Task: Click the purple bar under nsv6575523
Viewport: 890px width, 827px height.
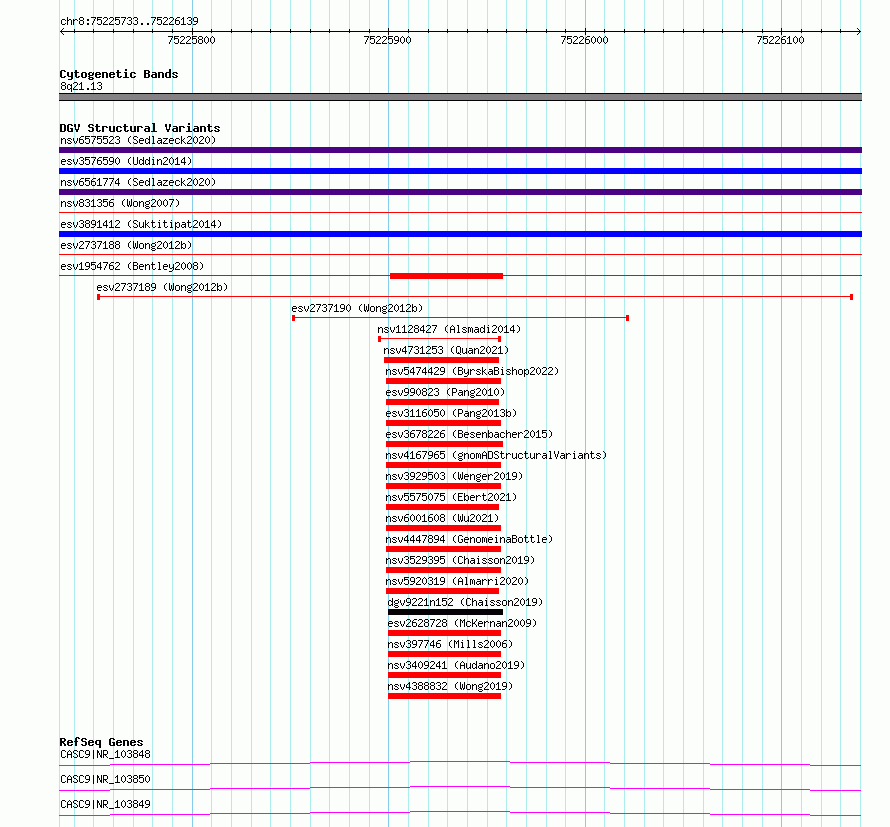Action: coord(460,150)
